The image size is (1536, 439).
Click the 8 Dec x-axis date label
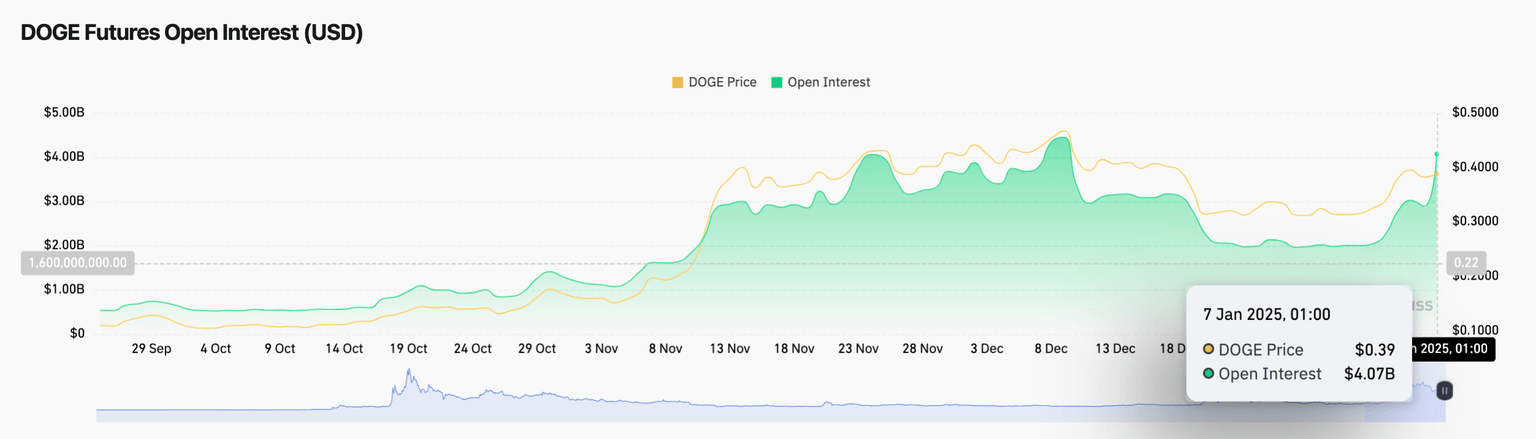[1050, 349]
